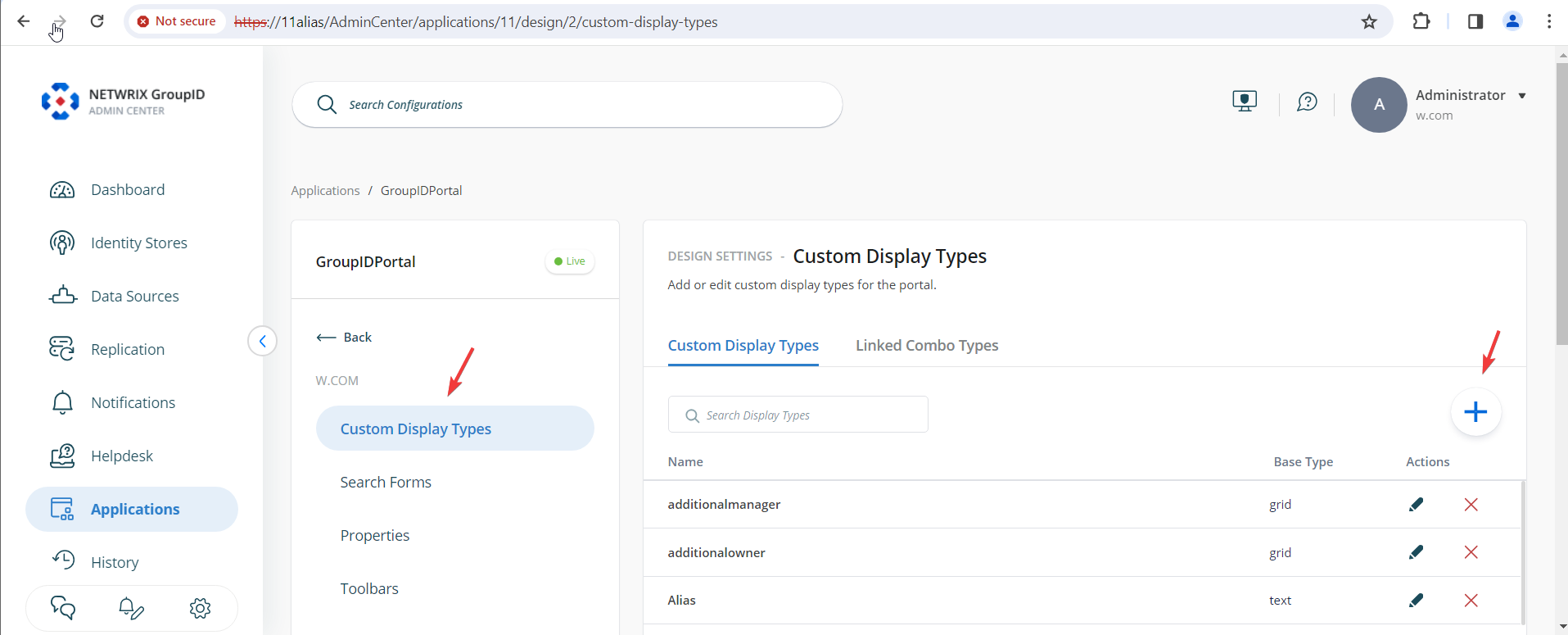
Task: Focus the Search Configurations field
Action: 567,105
